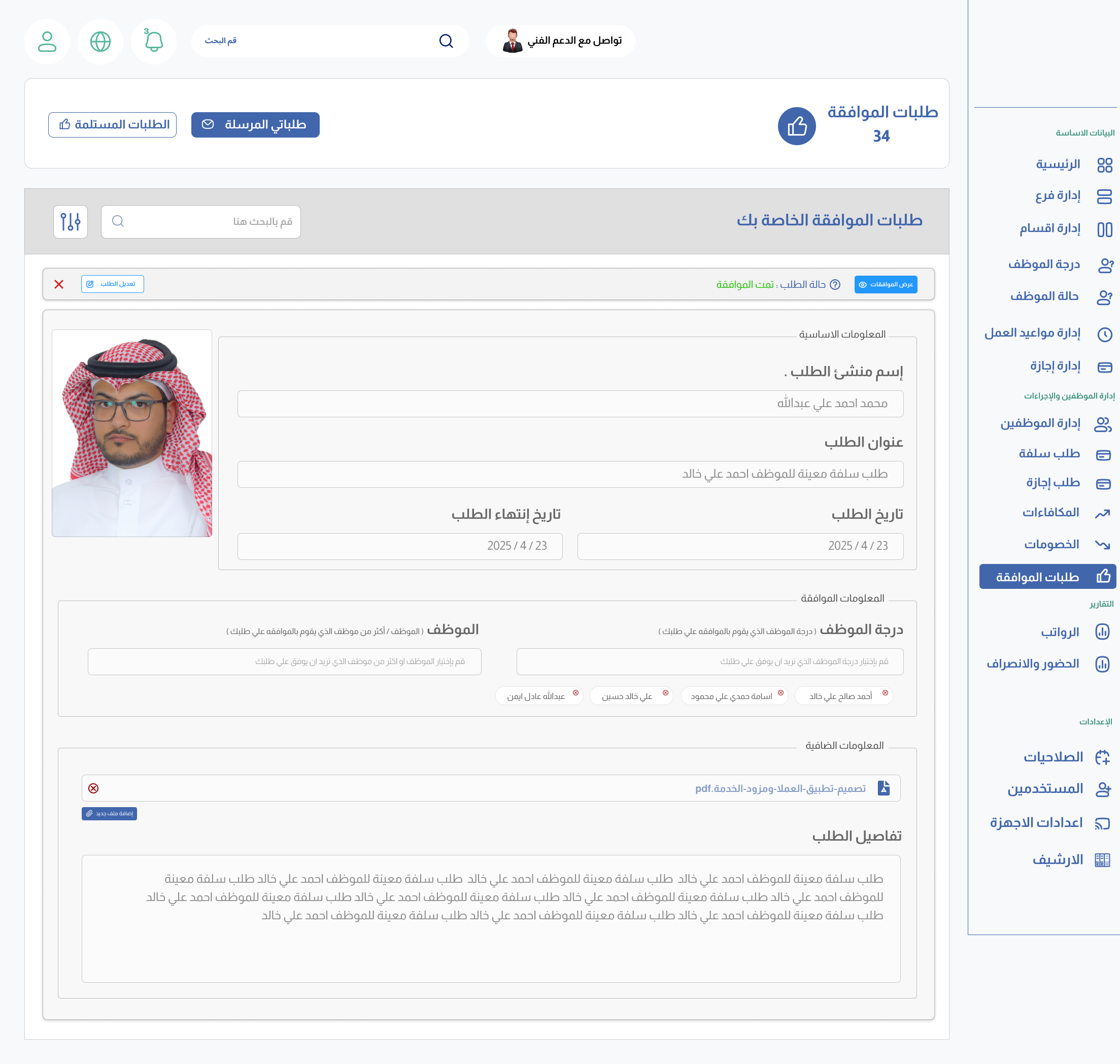The image size is (1120, 1064).
Task: Delete the attached PDF file
Action: [x=95, y=787]
